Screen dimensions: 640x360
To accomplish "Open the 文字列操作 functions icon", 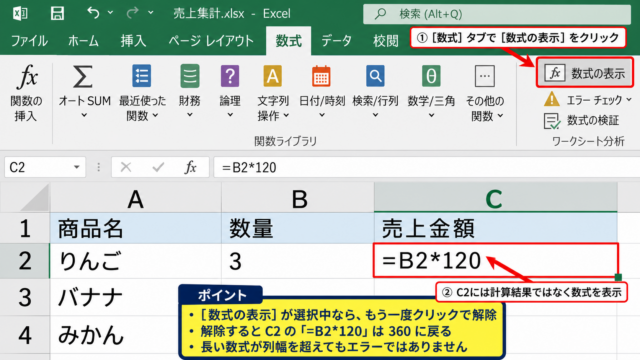I will pos(273,76).
